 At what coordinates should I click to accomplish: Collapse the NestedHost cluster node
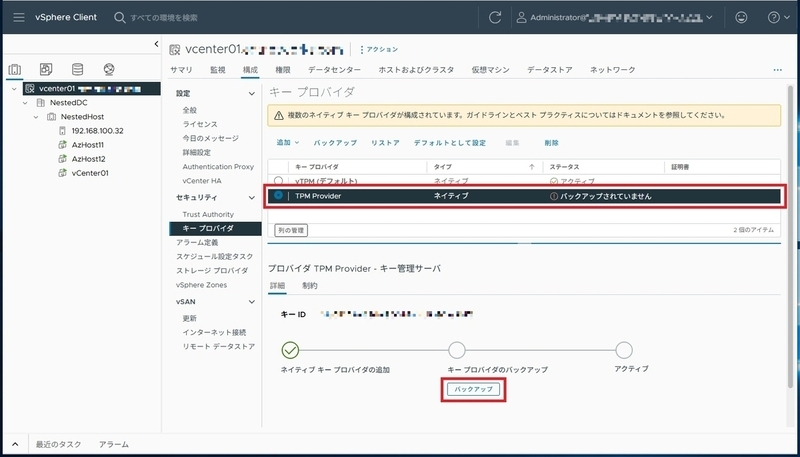[x=36, y=117]
